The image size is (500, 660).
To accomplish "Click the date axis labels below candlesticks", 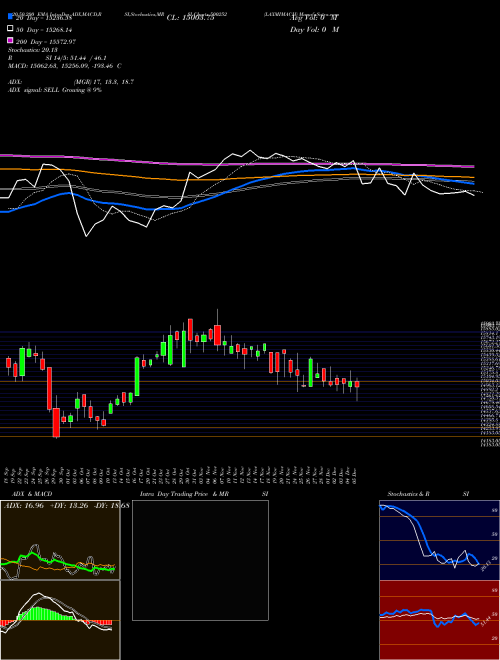I will click(182, 475).
